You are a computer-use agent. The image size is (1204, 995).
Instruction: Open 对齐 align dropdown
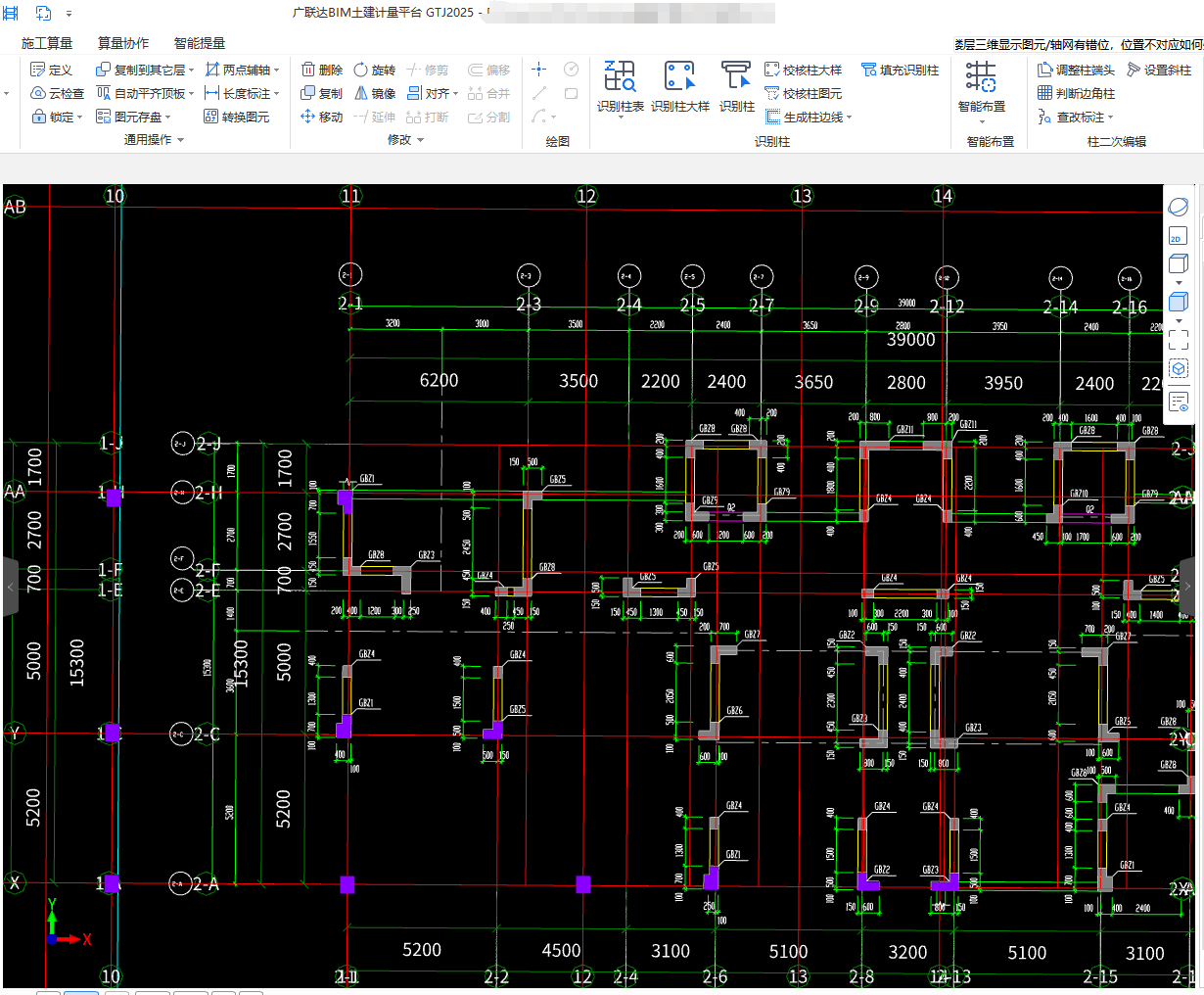coord(456,94)
